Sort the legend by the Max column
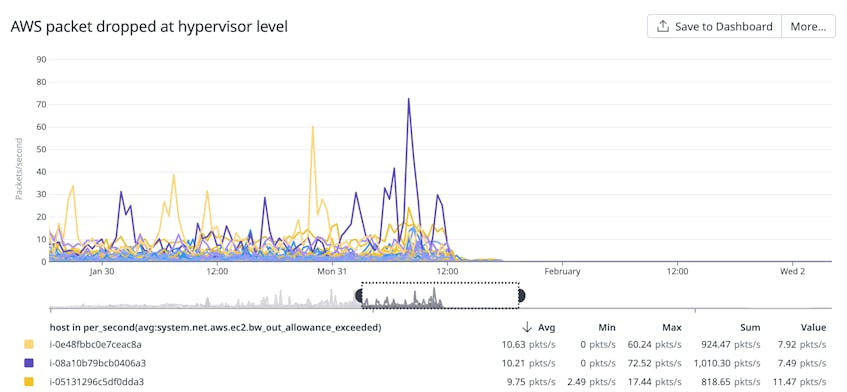 [672, 327]
